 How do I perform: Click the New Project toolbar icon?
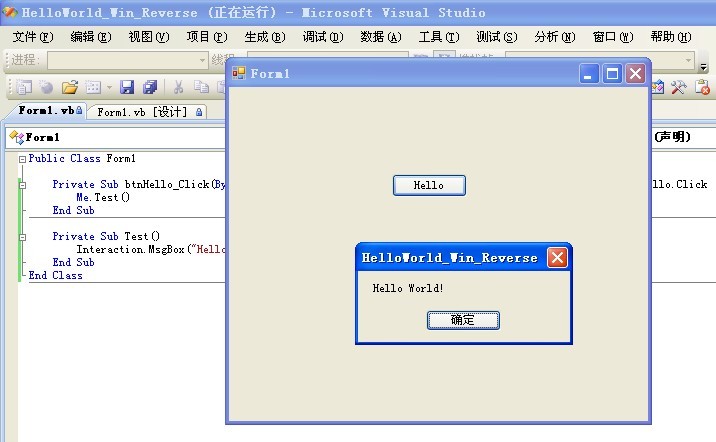[24, 87]
